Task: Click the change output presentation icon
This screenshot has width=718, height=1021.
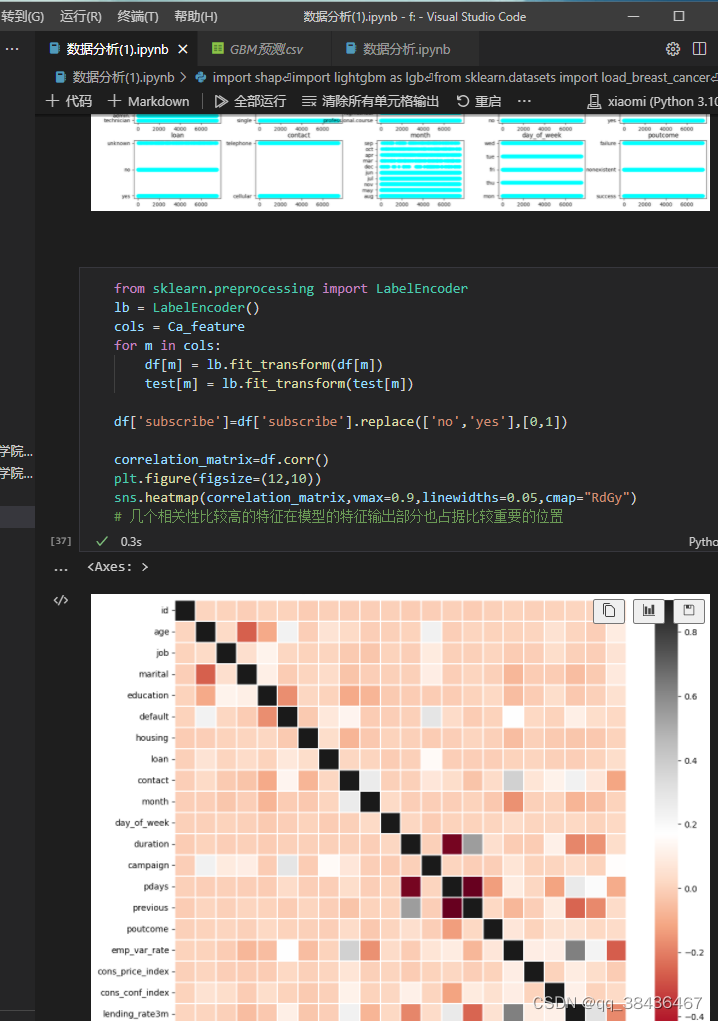Action: coord(61,600)
